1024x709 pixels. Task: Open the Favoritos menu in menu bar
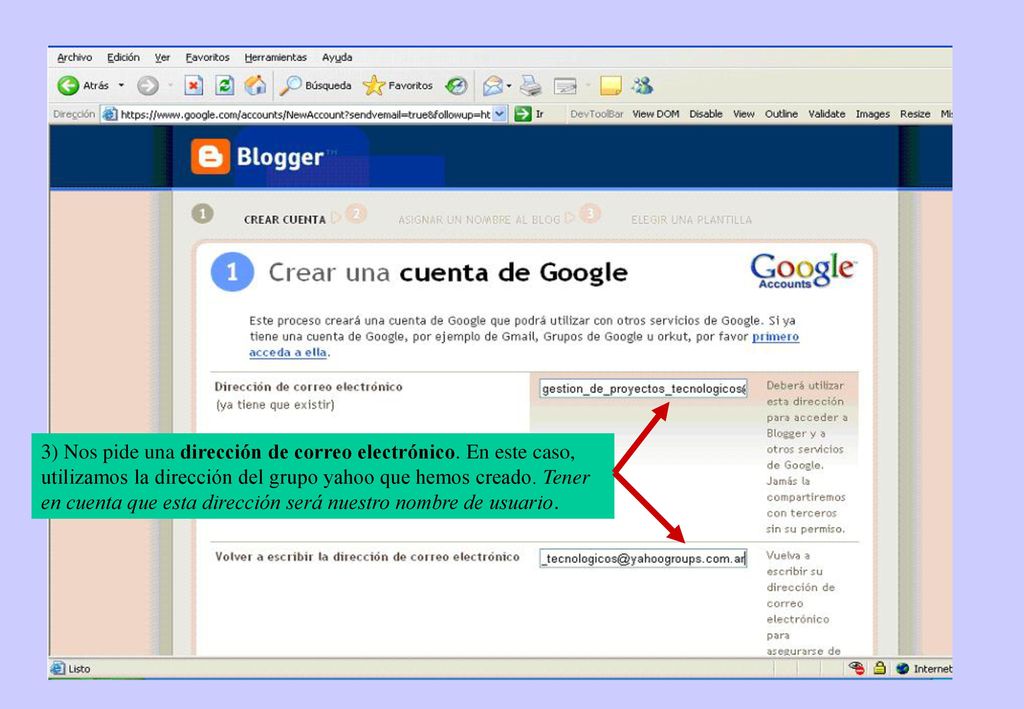coord(207,57)
